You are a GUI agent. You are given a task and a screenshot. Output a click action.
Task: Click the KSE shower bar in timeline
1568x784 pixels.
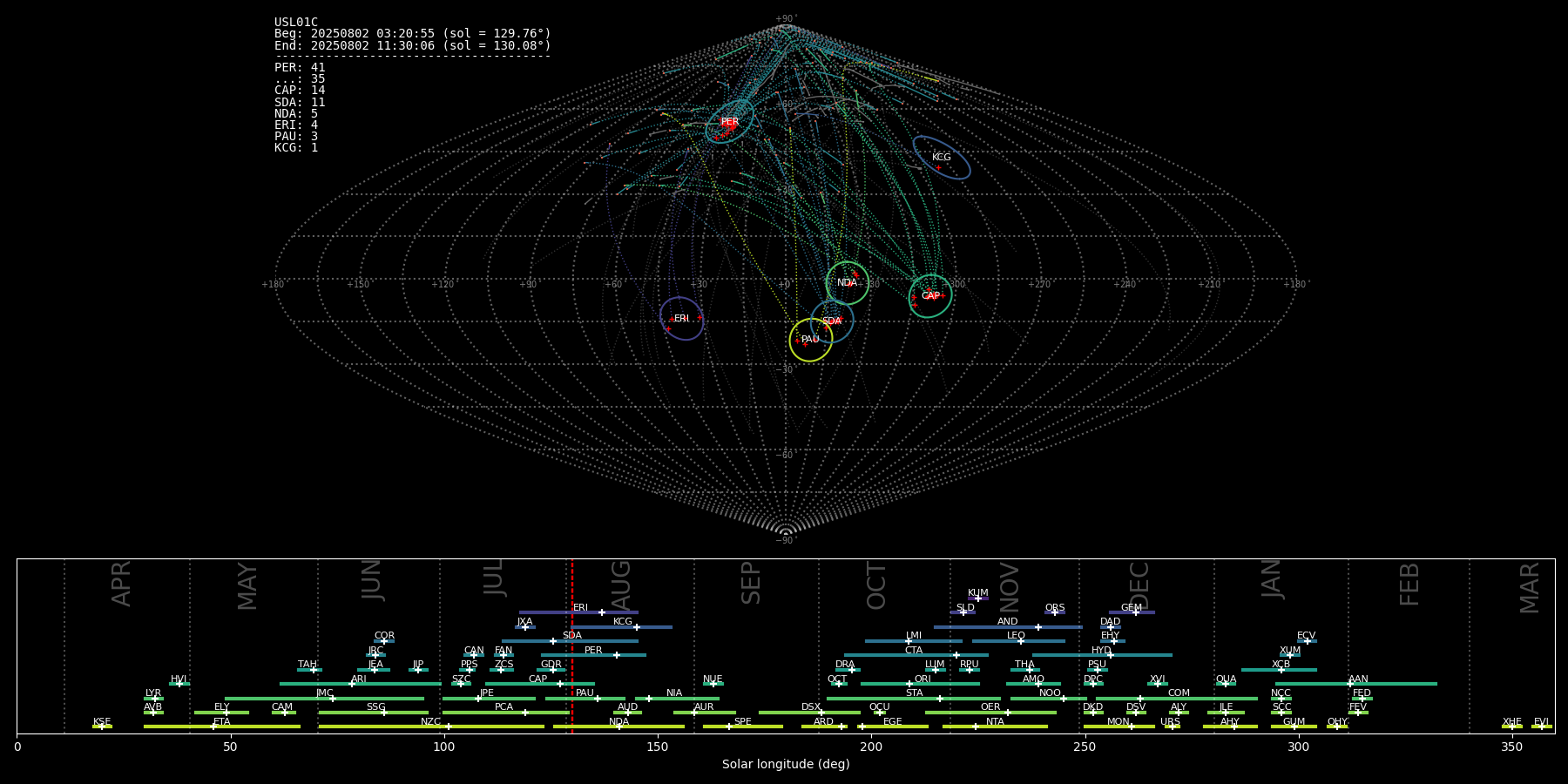click(x=102, y=727)
